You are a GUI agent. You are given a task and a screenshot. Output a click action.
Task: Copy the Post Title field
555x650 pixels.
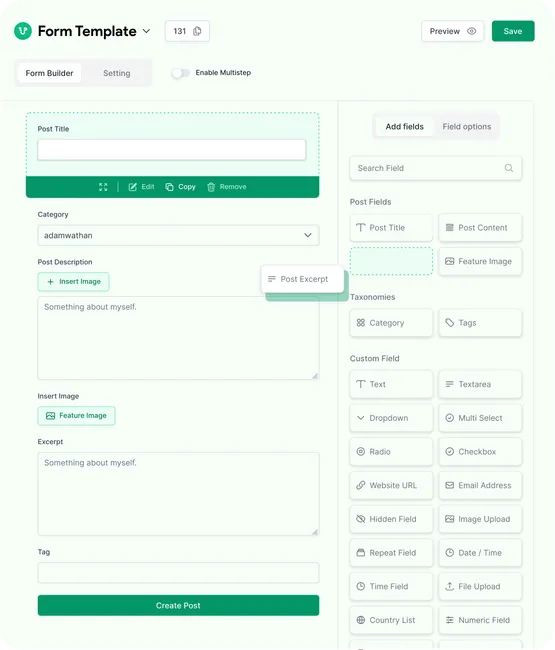coord(180,187)
